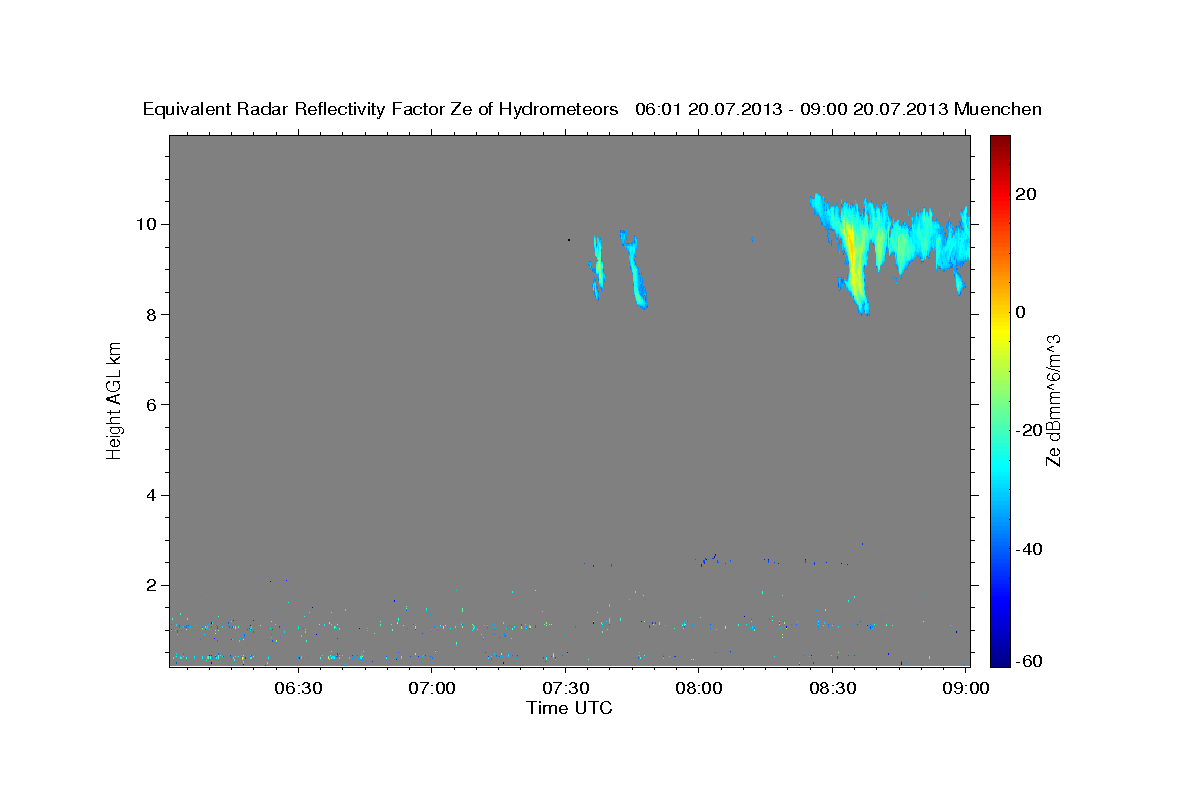Click the '08:00' time tick label
The width and height of the screenshot is (1200, 800).
pos(699,689)
